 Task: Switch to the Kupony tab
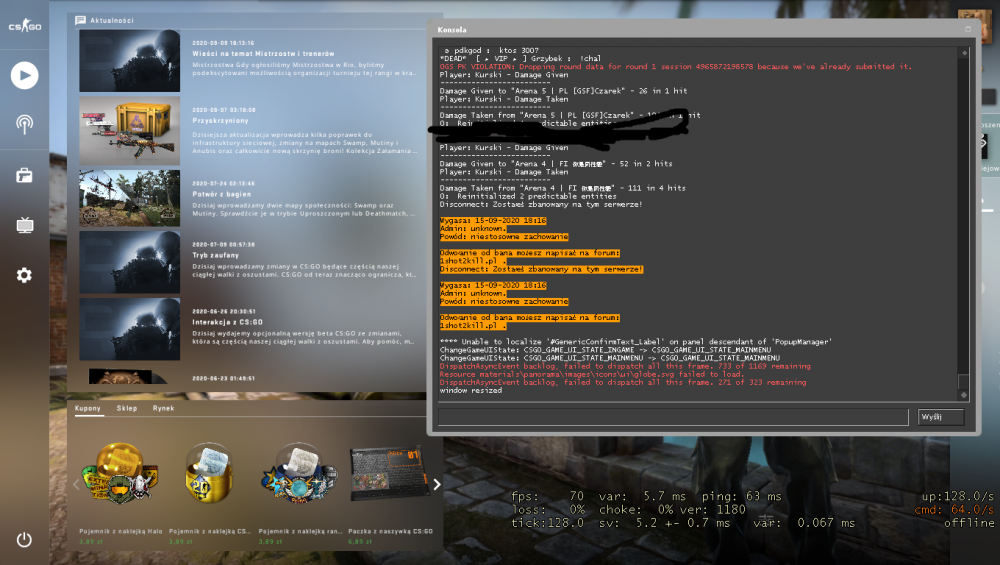point(87,408)
